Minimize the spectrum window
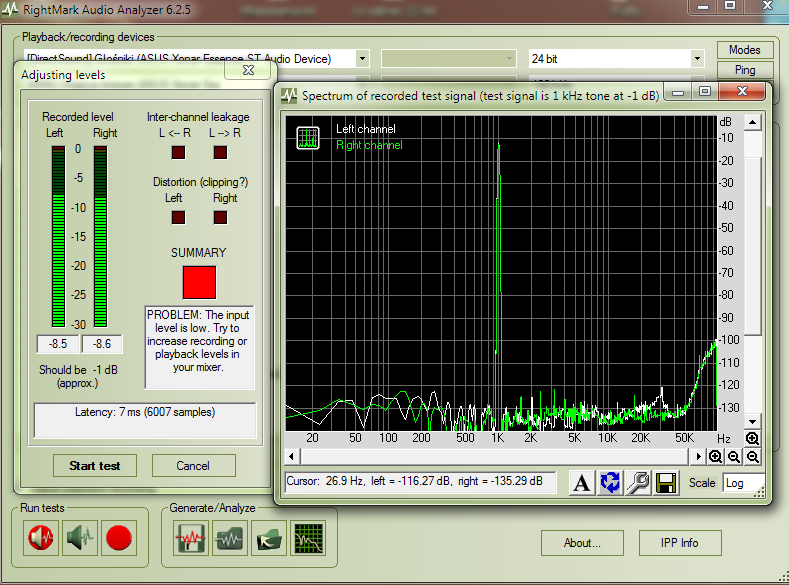This screenshot has height=585, width=789. (x=678, y=91)
